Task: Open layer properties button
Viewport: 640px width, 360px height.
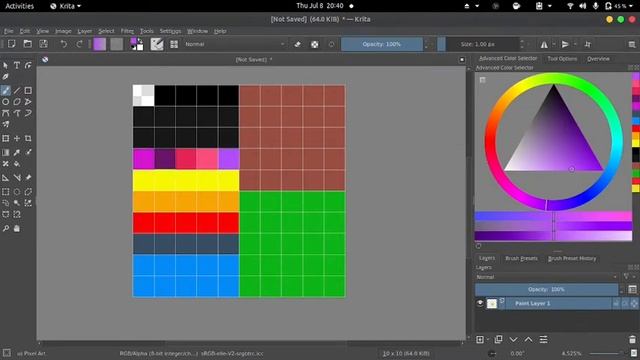Action: click(544, 340)
